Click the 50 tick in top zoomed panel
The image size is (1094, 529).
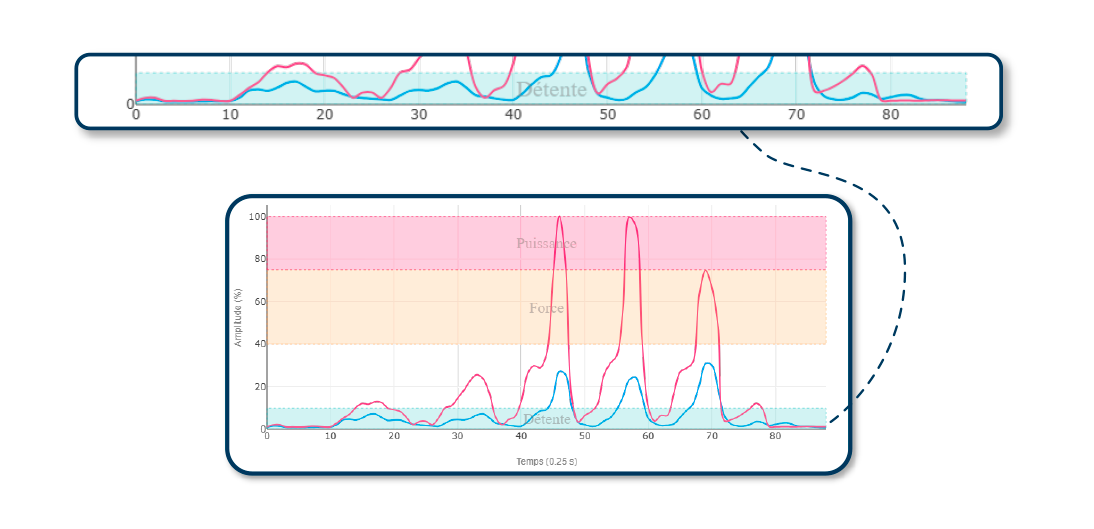click(607, 114)
